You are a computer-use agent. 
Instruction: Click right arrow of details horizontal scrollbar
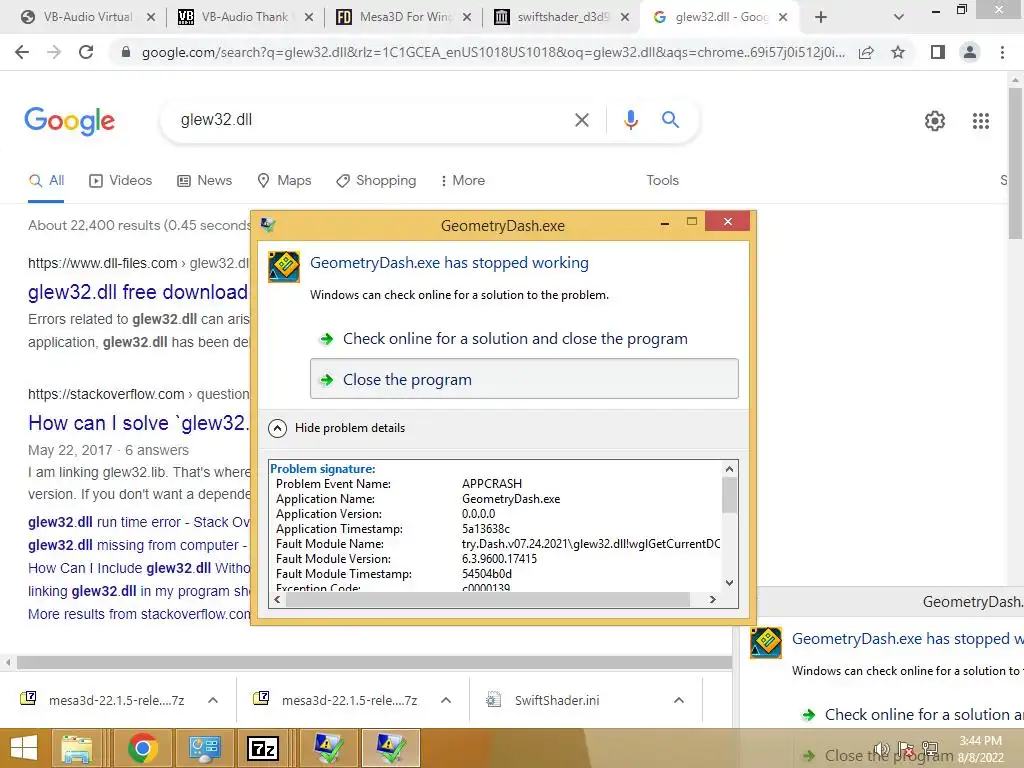[712, 600]
